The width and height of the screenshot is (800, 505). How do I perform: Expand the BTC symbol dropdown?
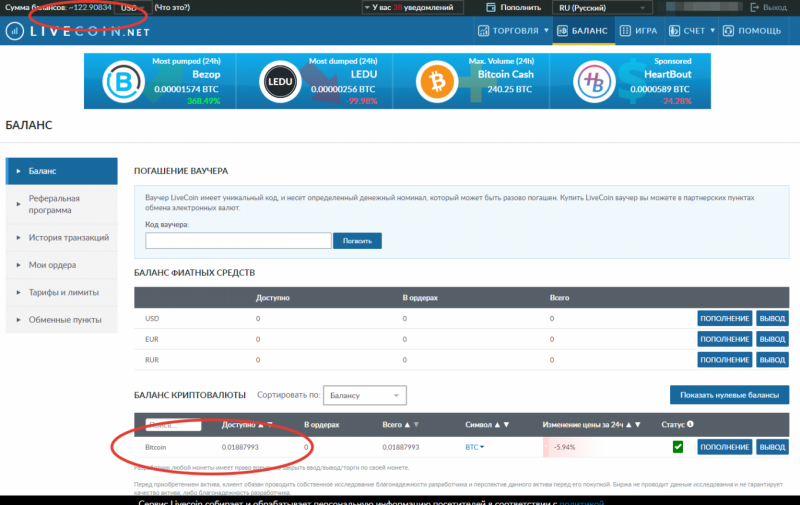pyautogui.click(x=482, y=447)
